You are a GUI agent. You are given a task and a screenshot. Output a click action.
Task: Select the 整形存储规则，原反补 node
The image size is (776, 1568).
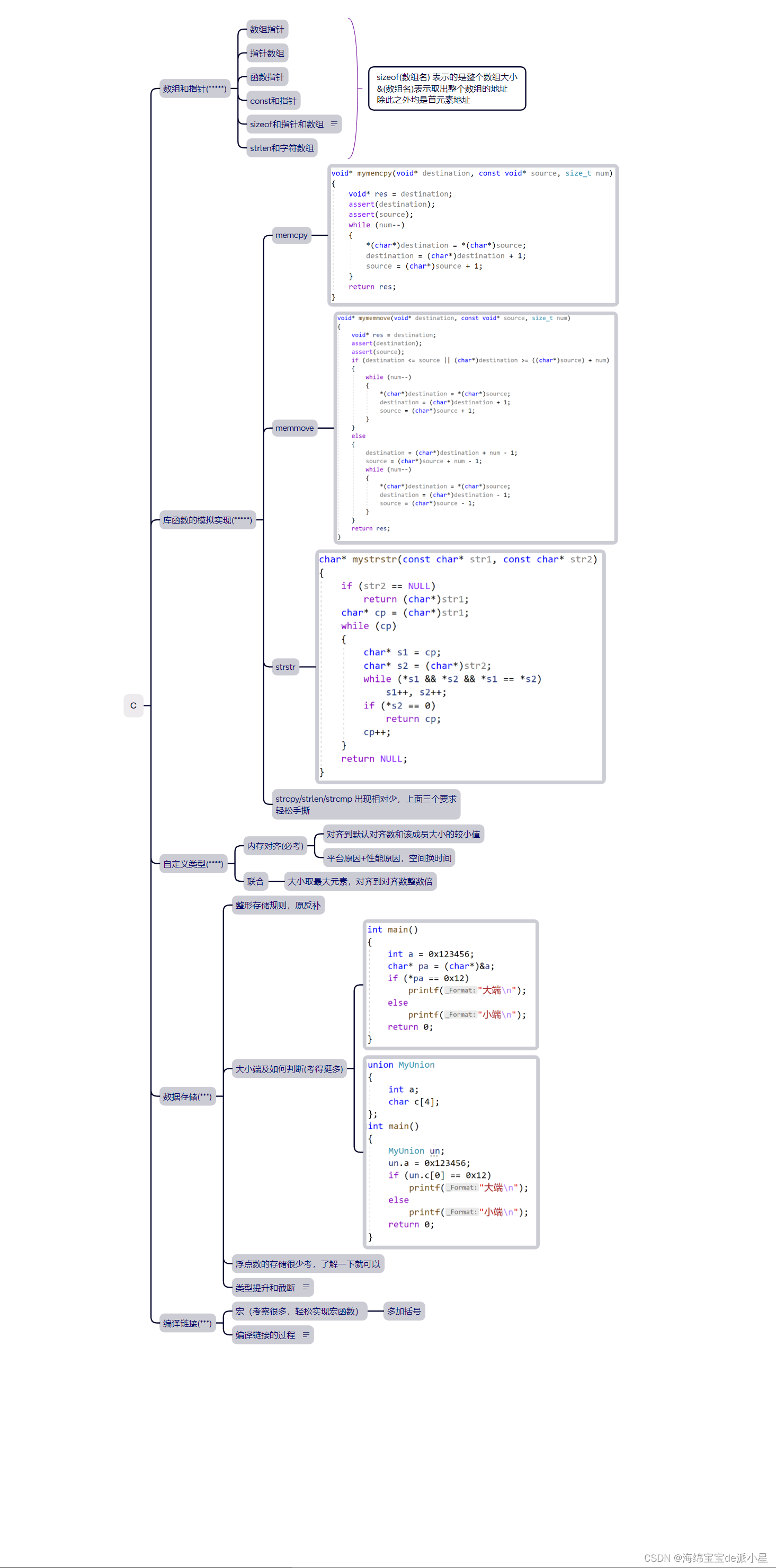point(278,905)
